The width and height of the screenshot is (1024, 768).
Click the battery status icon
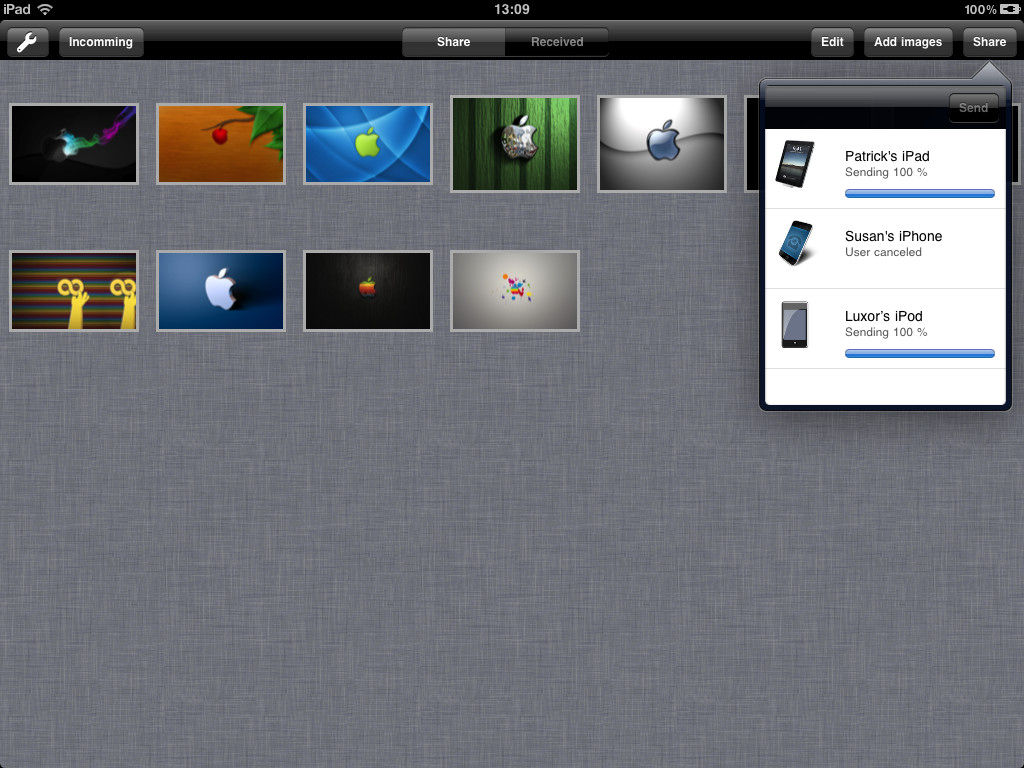1010,9
